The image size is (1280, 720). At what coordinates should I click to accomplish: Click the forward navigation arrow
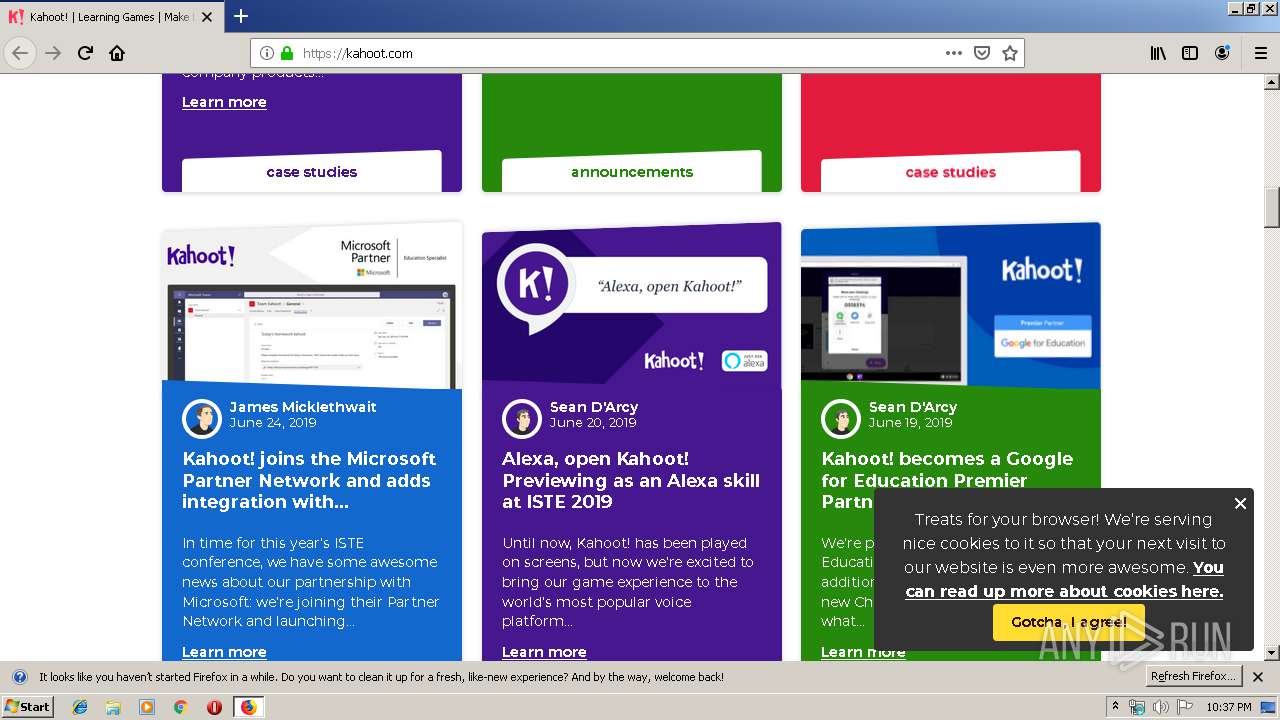pos(53,53)
